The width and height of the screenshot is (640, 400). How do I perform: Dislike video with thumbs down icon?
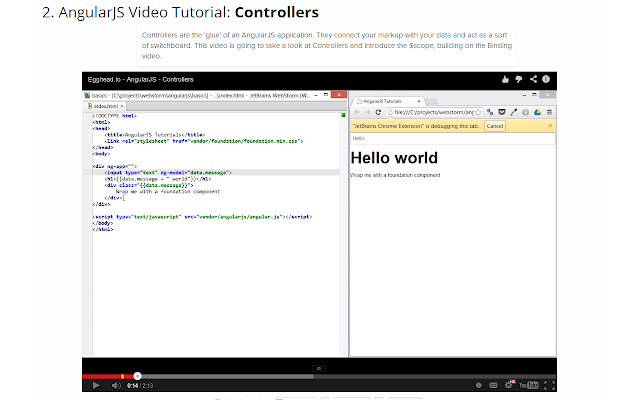coord(517,79)
